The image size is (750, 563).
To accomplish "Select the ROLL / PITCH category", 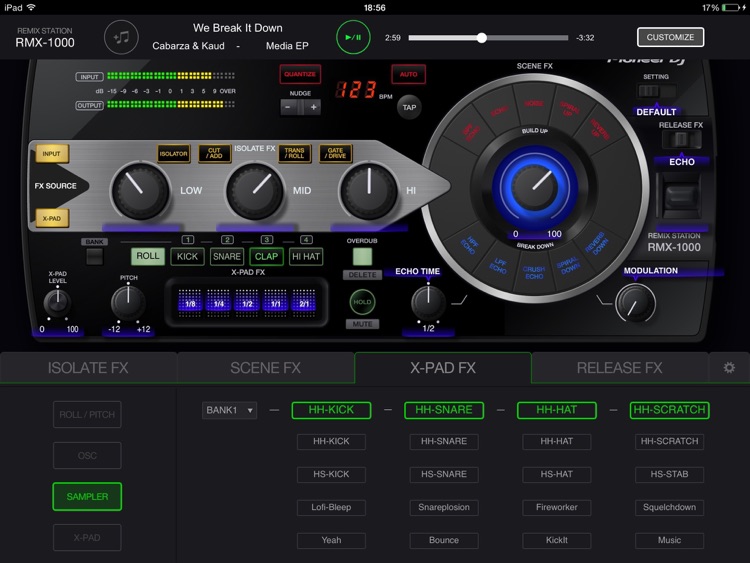I will coord(87,414).
